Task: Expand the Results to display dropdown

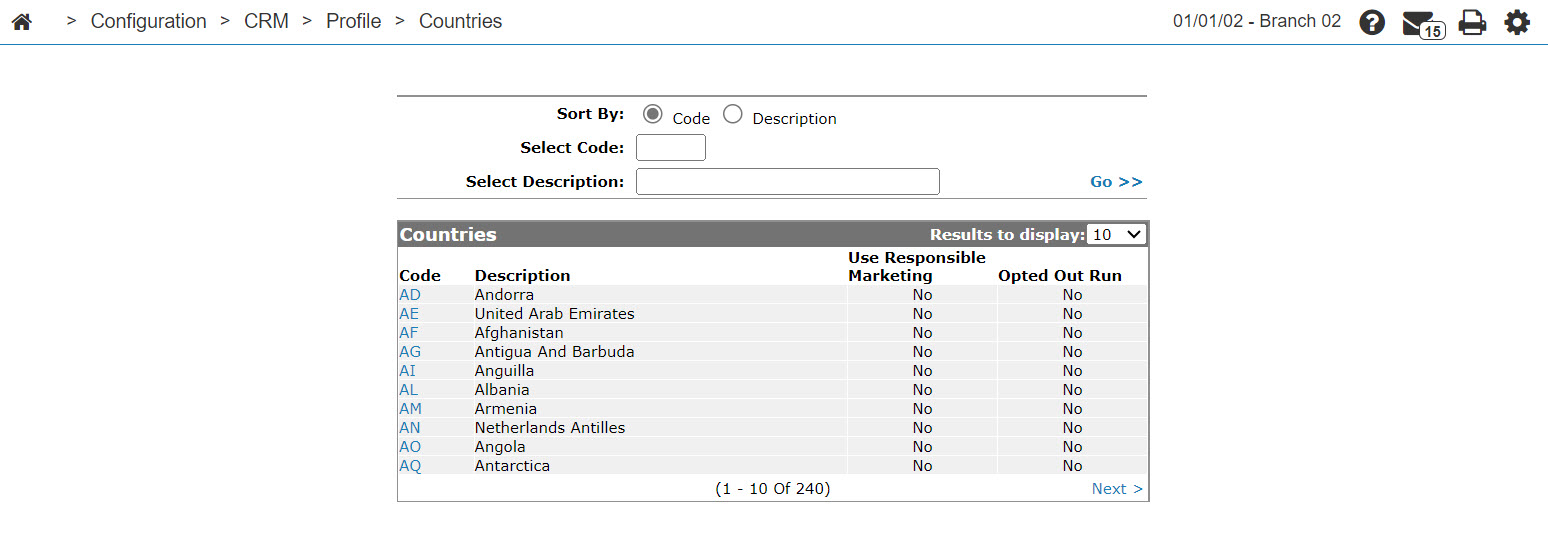Action: point(1117,234)
